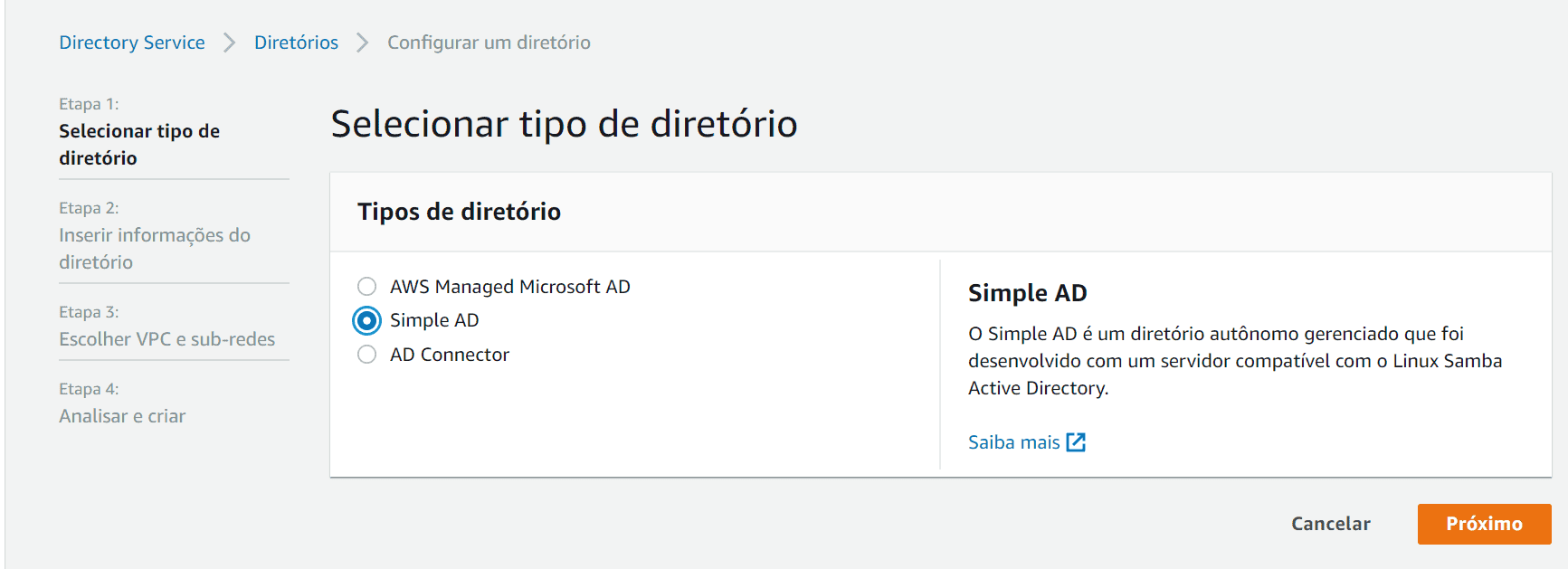Navigate to Directory Service via breadcrumb

(x=131, y=42)
